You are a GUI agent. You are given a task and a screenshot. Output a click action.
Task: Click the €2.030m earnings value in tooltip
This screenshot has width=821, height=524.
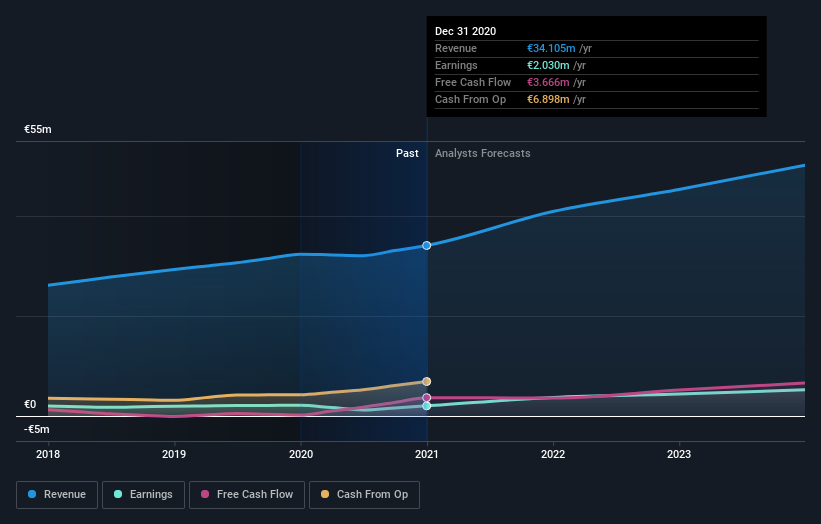(x=548, y=65)
